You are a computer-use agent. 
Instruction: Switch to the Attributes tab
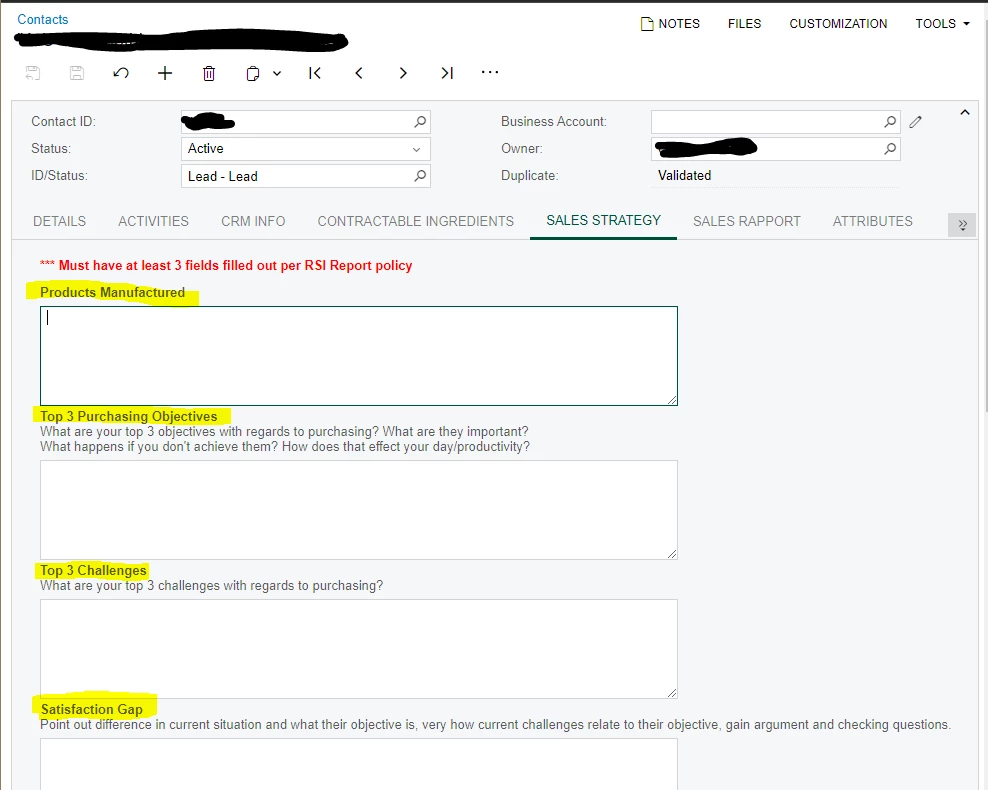pyautogui.click(x=873, y=221)
